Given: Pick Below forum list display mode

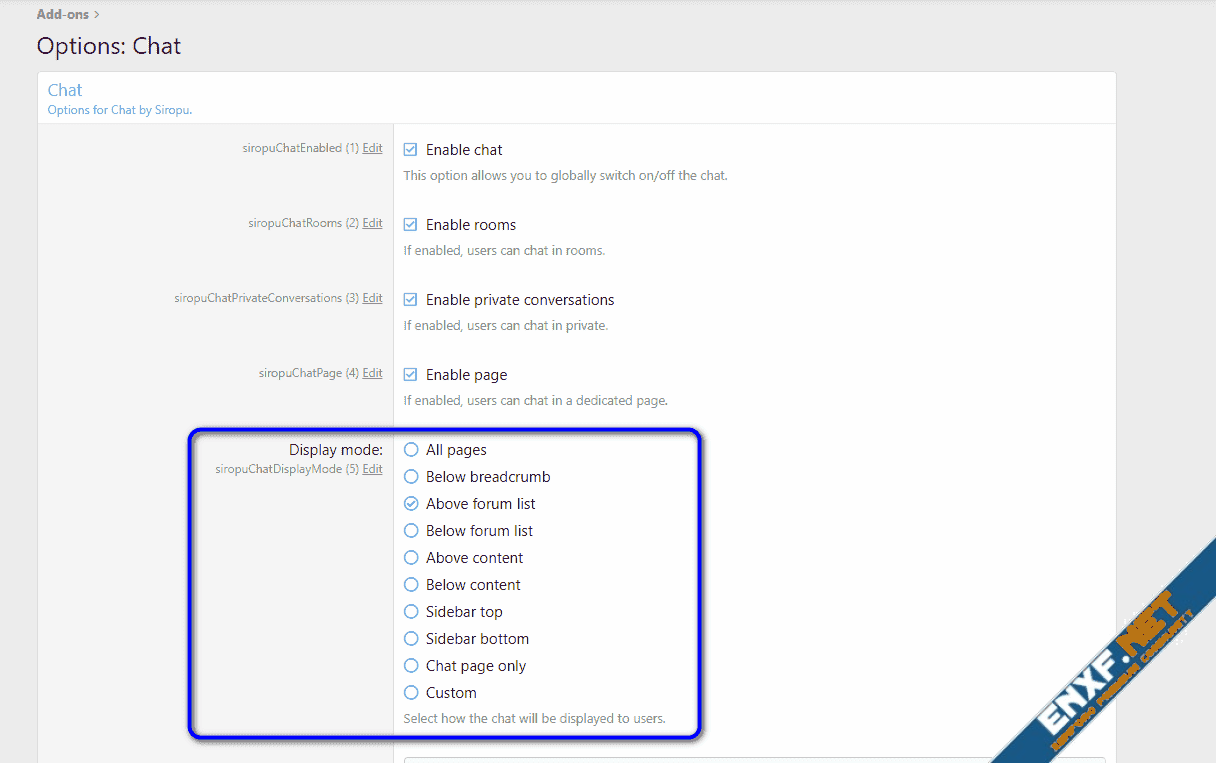Looking at the screenshot, I should click(411, 531).
